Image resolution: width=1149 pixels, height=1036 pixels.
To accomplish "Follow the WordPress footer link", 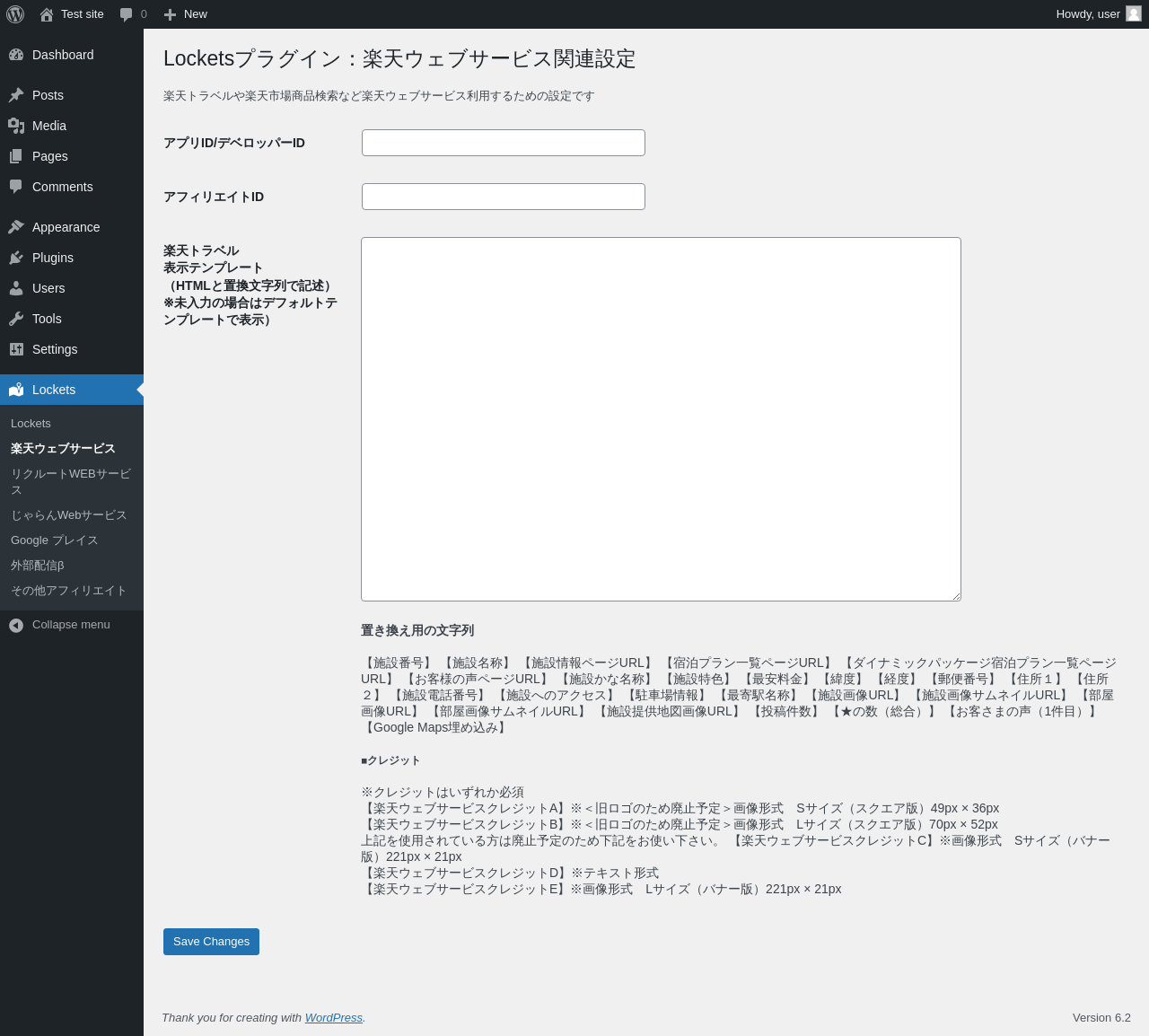I will 333,1017.
